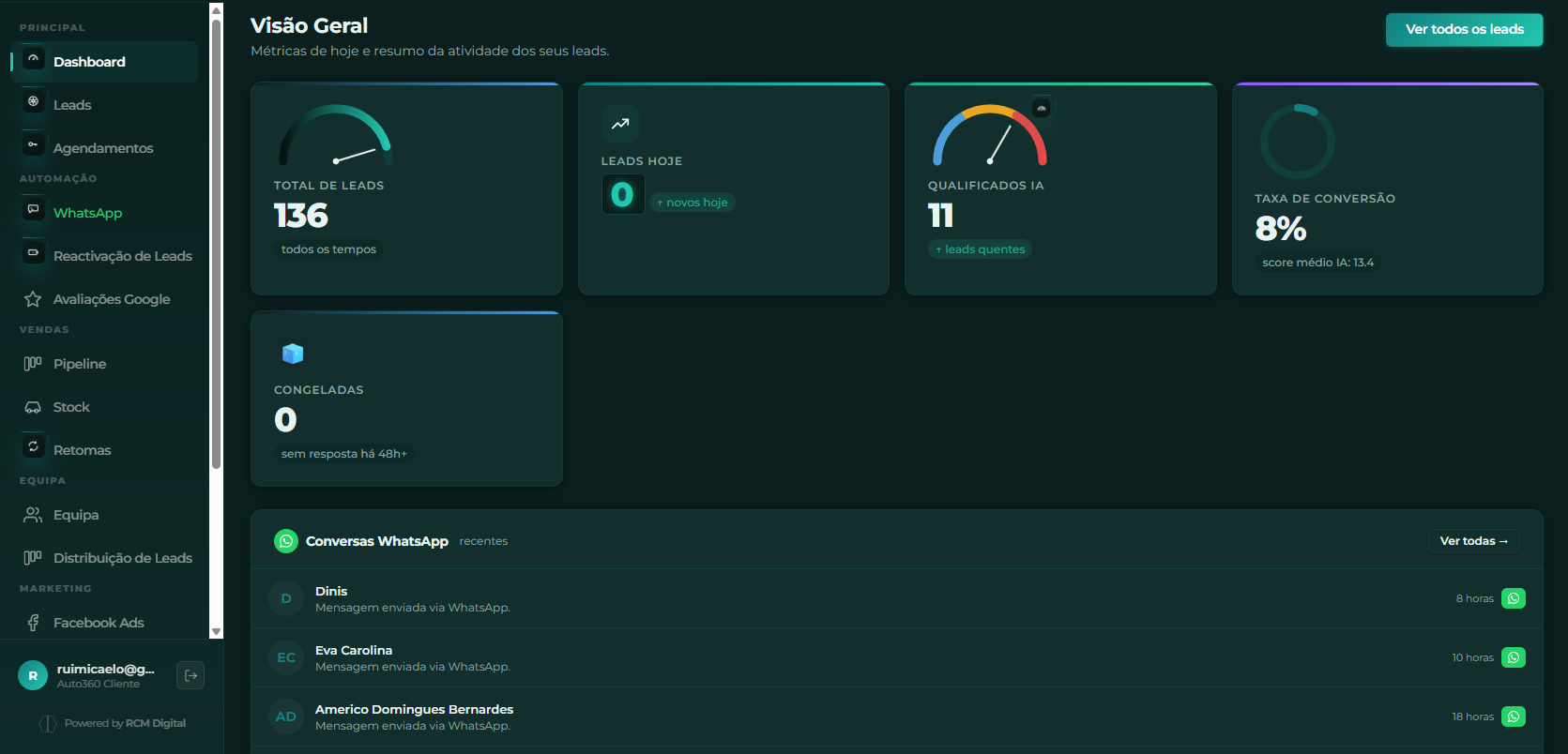The height and width of the screenshot is (754, 1568).
Task: Click WhatsApp icon in Americo Domingues Bernardes row
Action: [x=1514, y=716]
